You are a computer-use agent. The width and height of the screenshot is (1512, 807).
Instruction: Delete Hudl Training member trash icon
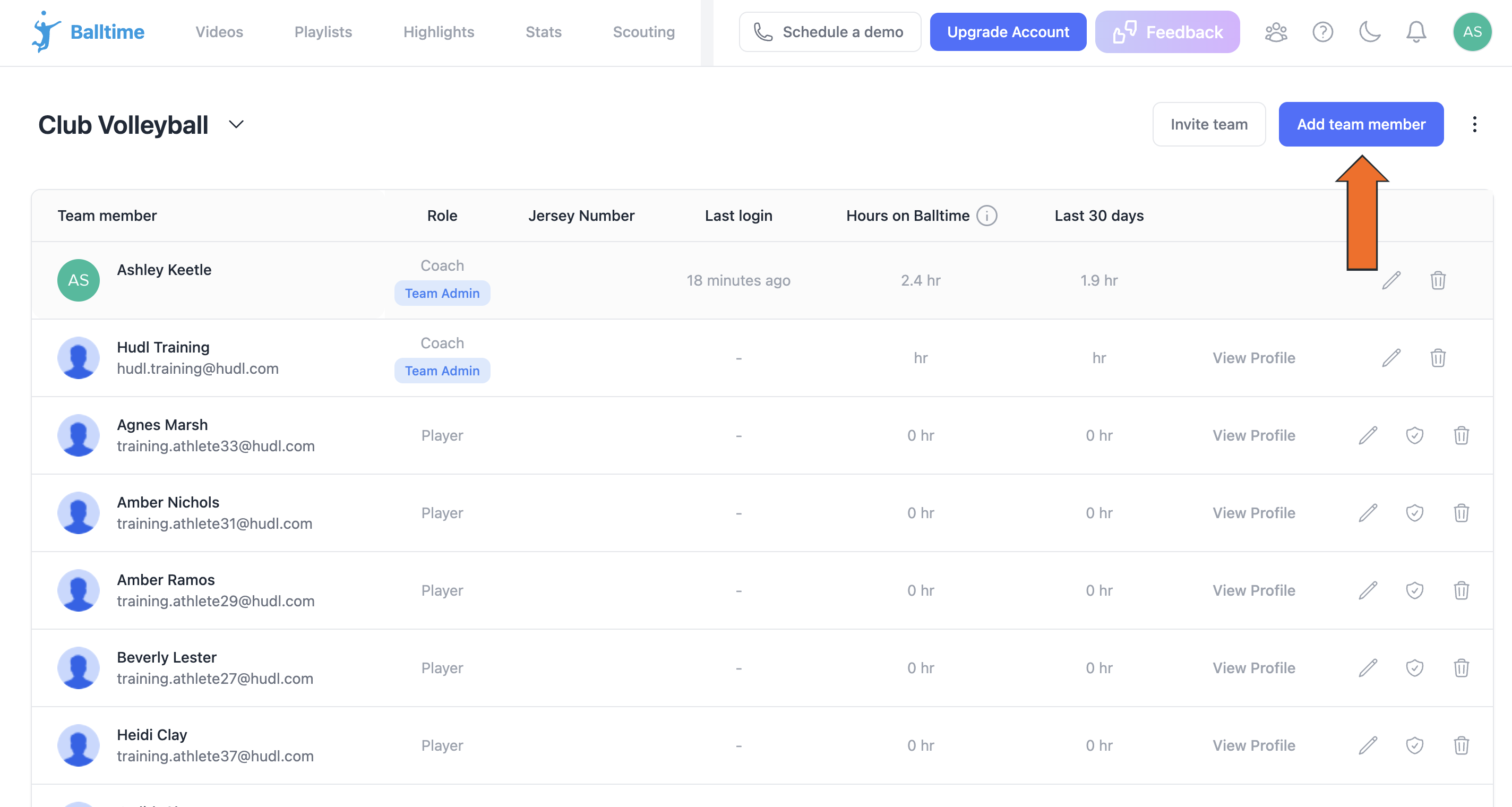pyautogui.click(x=1438, y=358)
